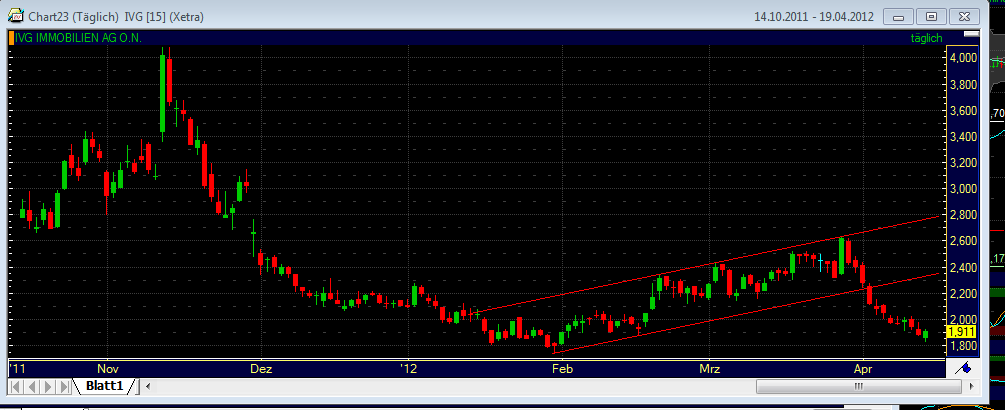Viewport: 1005px width, 410px height.
Task: Click the green täglich interval label
Action: pyautogui.click(x=926, y=38)
